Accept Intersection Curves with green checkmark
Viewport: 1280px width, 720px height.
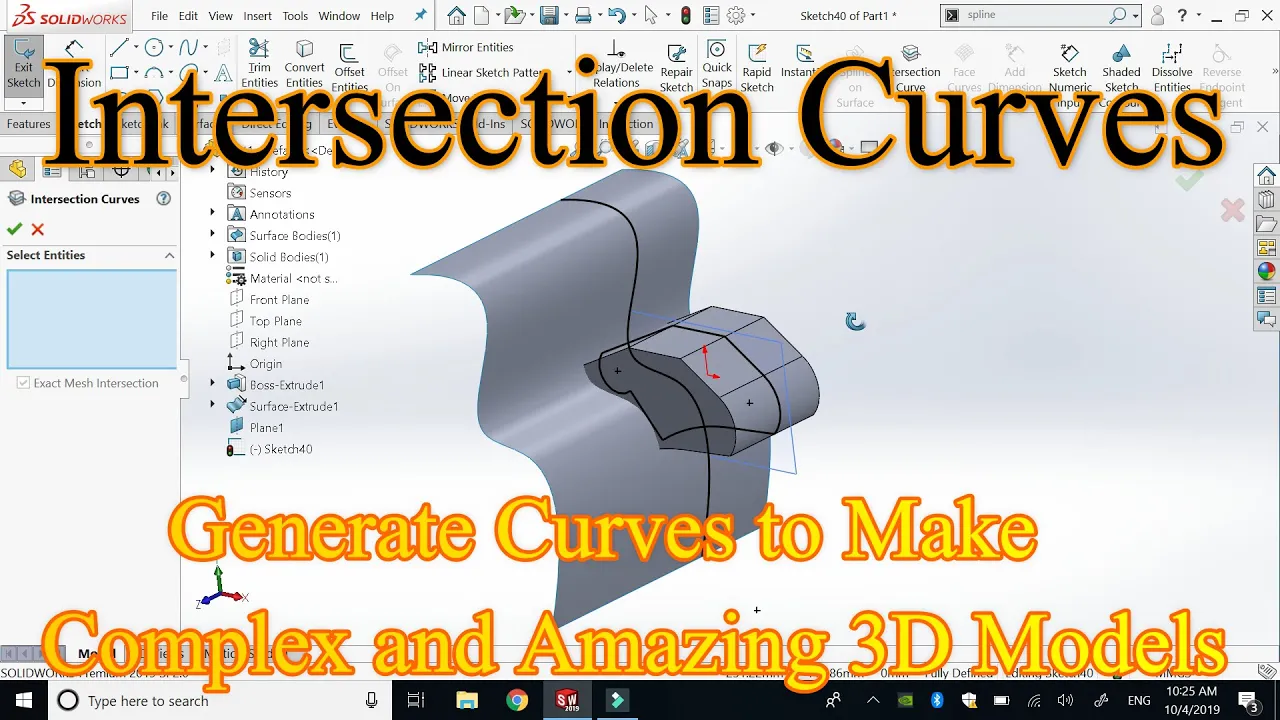click(x=14, y=229)
